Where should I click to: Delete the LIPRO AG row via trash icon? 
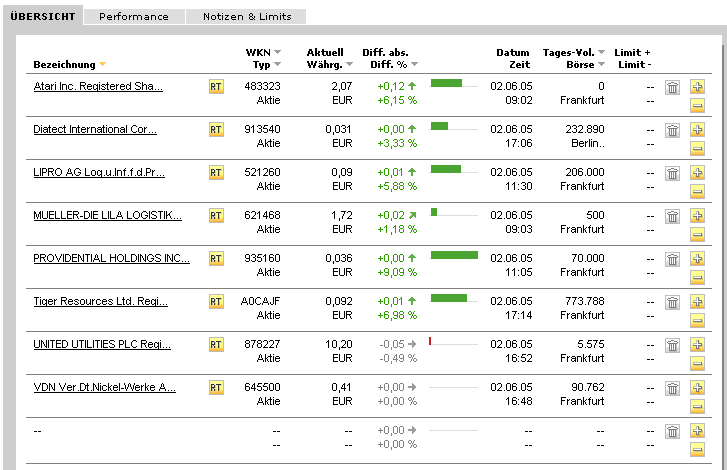pyautogui.click(x=672, y=173)
